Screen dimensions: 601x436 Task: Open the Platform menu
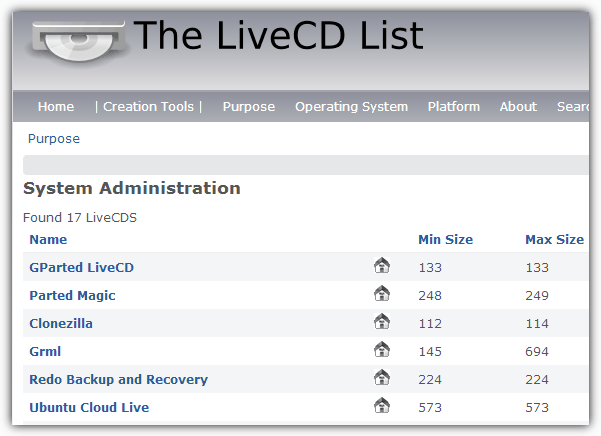coord(454,107)
